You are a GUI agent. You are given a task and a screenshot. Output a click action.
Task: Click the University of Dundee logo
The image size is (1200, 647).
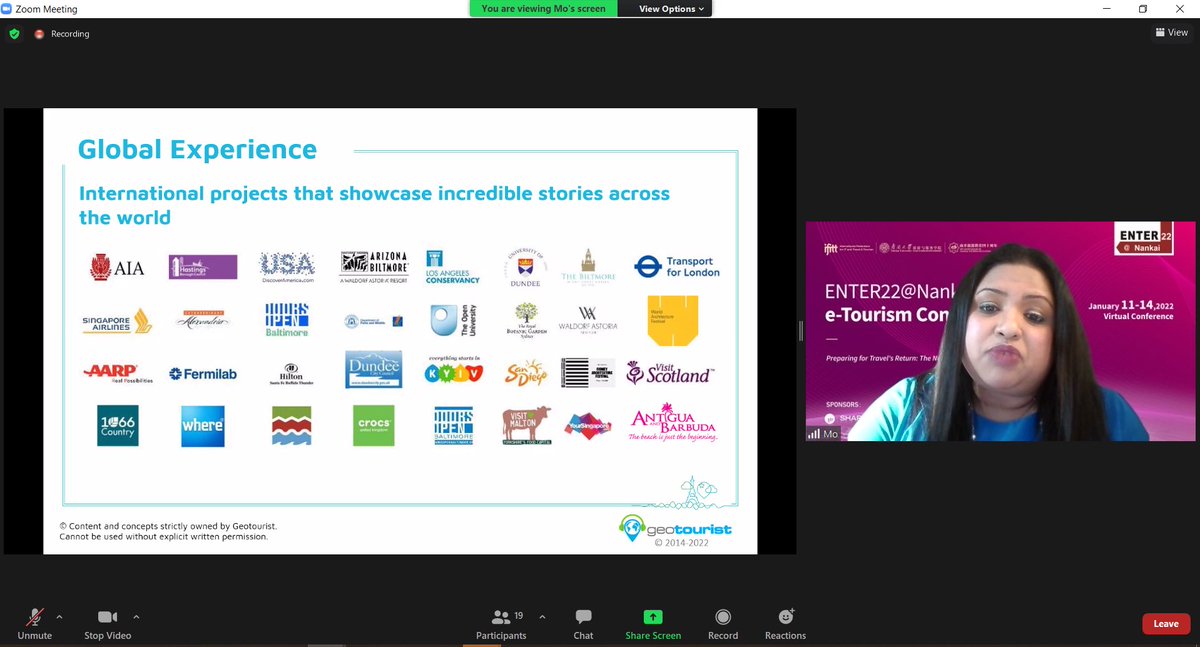pyautogui.click(x=527, y=266)
